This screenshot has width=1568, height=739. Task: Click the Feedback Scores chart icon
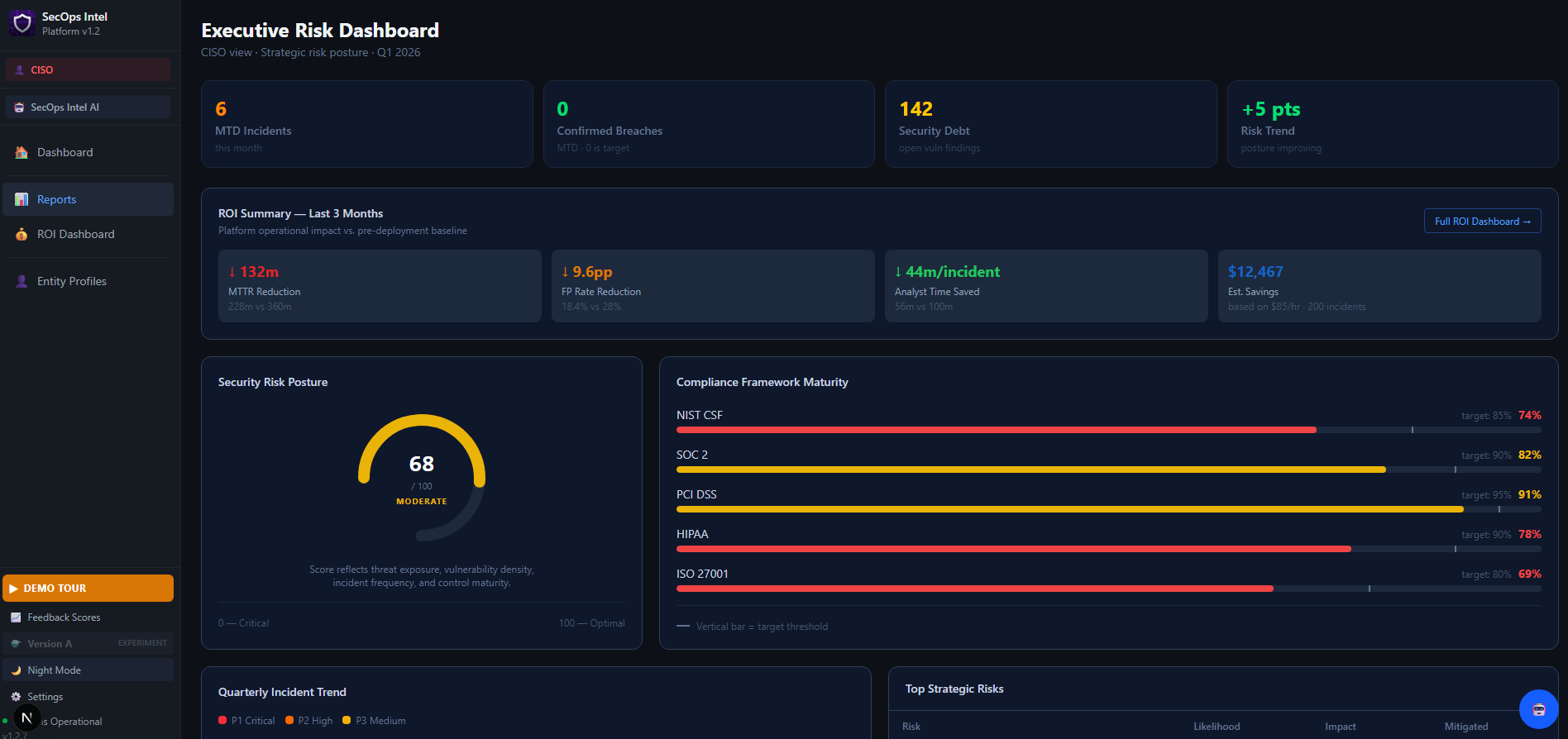(16, 617)
